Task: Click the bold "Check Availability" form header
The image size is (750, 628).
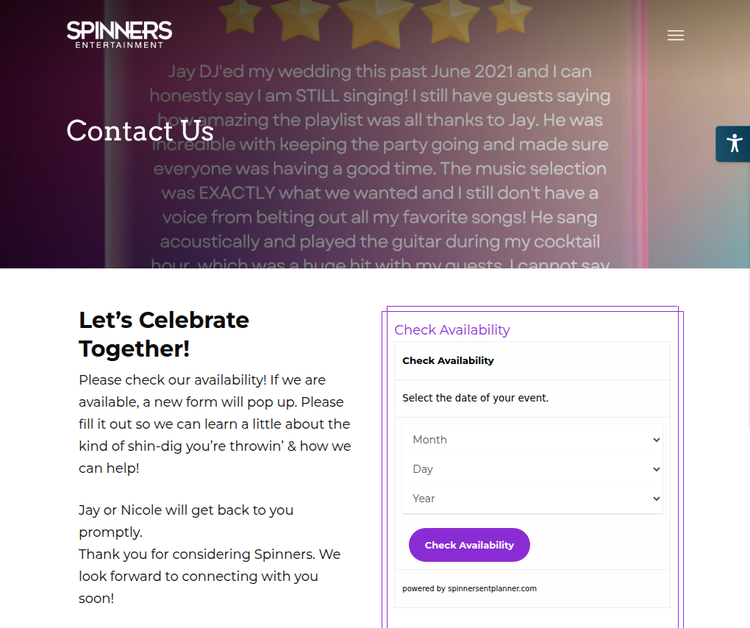Action: click(x=448, y=361)
